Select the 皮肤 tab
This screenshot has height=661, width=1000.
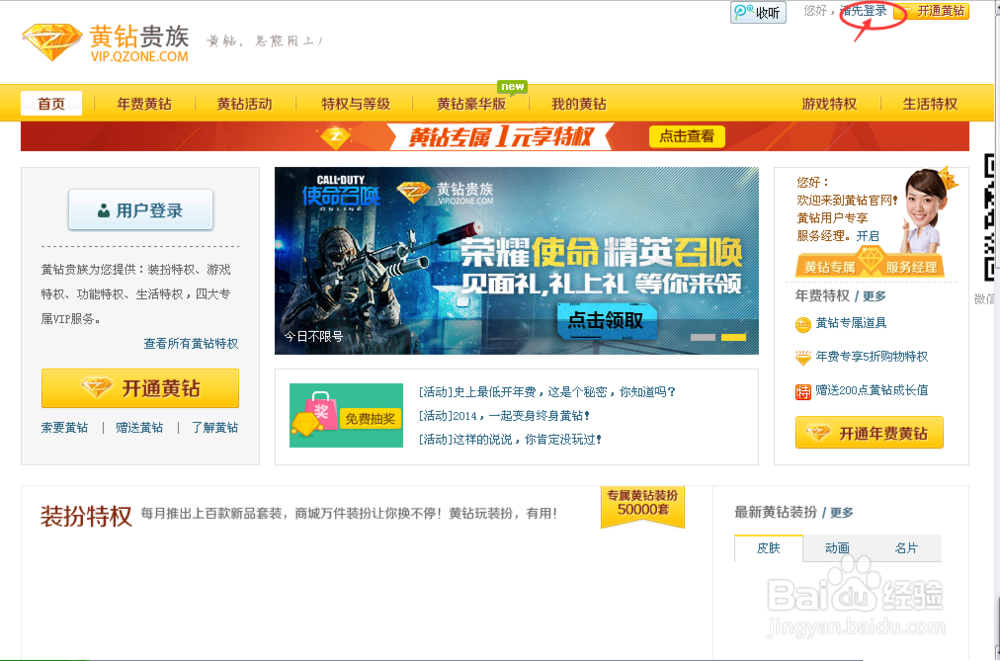[x=768, y=548]
